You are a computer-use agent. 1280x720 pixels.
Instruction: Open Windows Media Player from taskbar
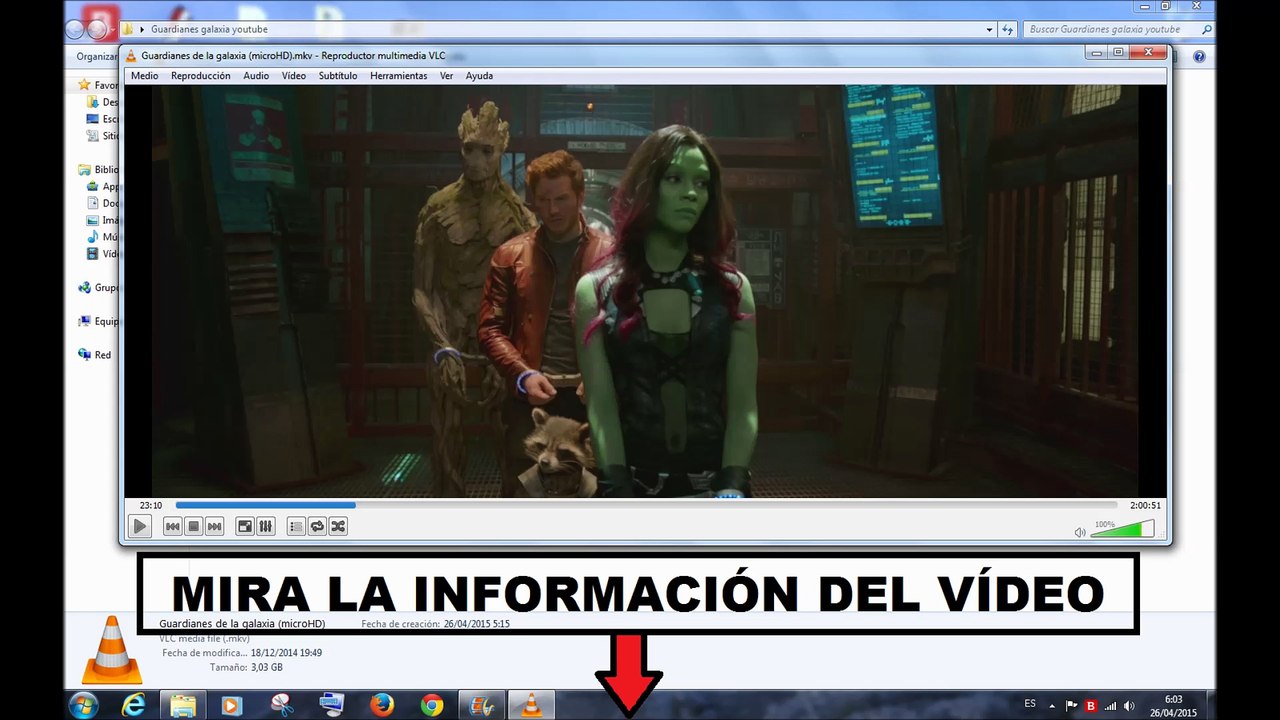click(x=232, y=705)
